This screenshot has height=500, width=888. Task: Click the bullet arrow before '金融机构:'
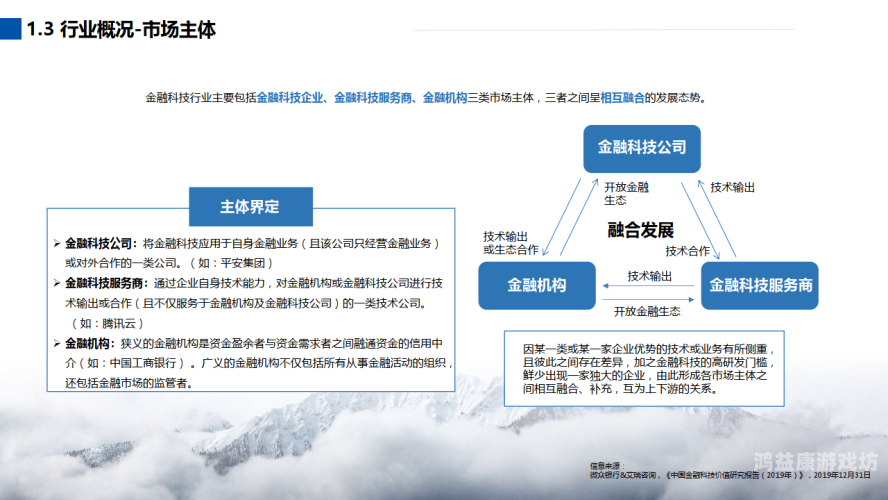57,344
